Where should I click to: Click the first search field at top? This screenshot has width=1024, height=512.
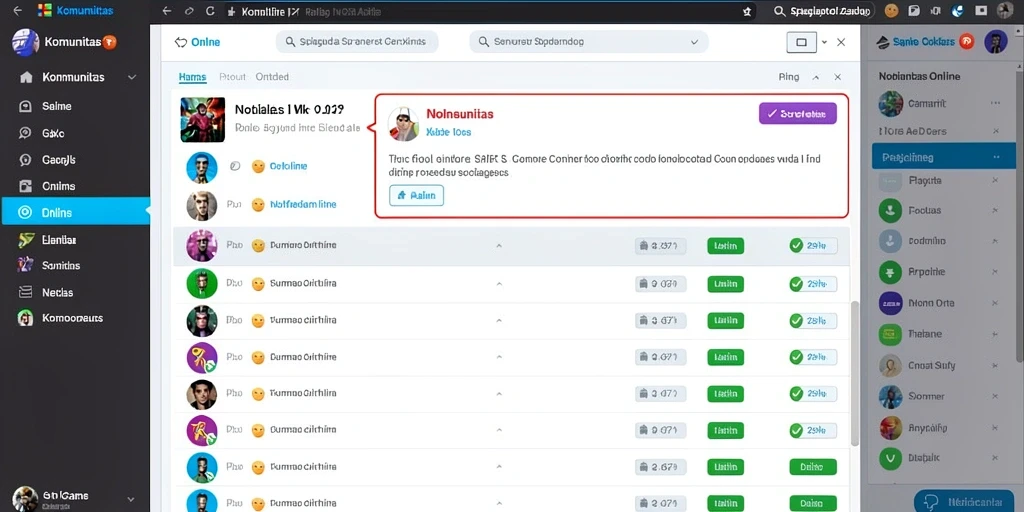point(357,42)
